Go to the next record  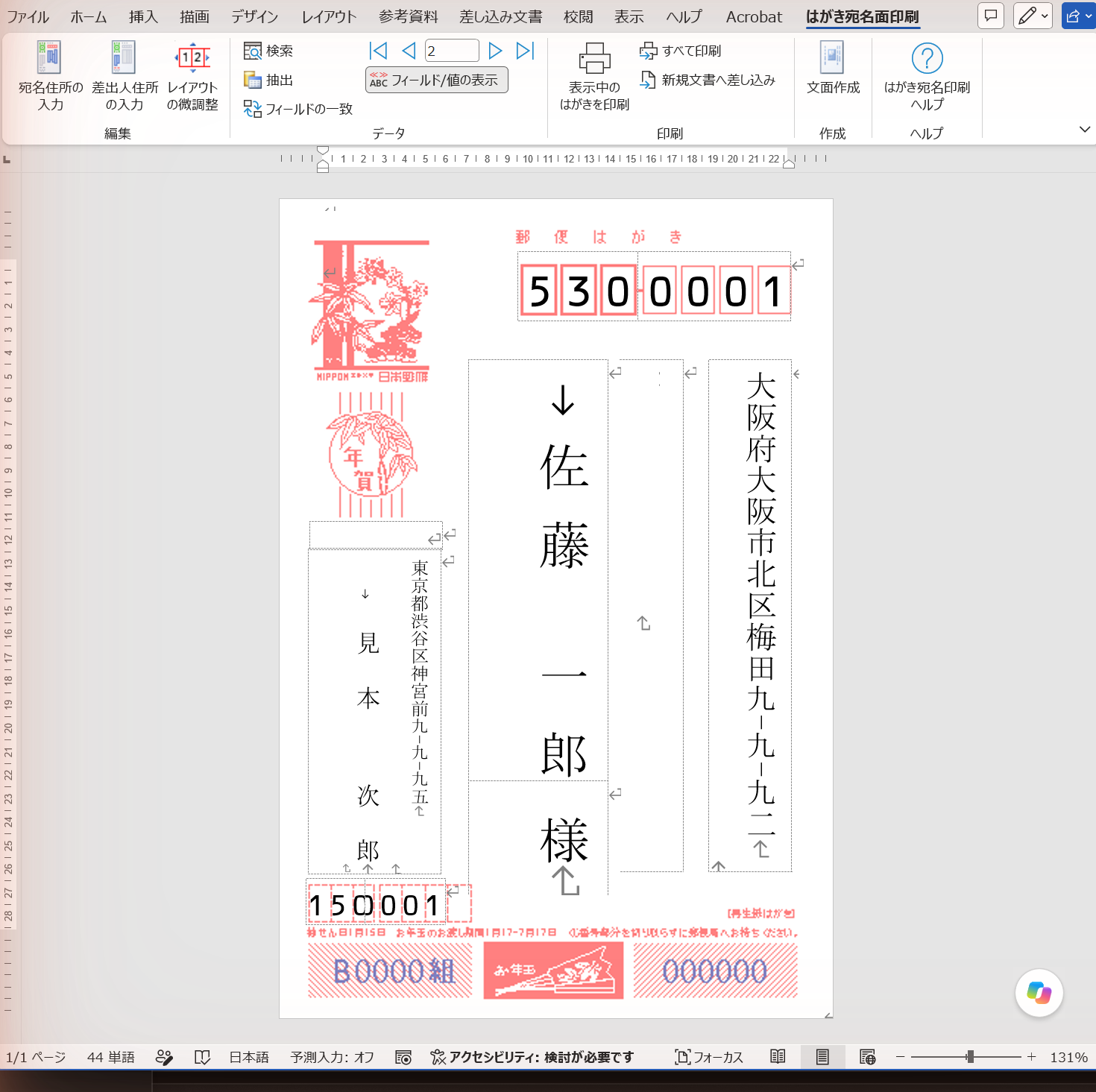495,51
